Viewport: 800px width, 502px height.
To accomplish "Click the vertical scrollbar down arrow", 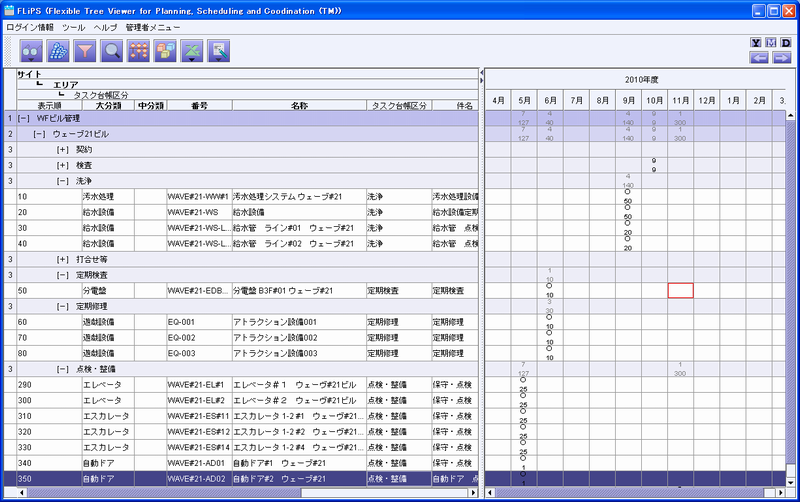I will (790, 482).
